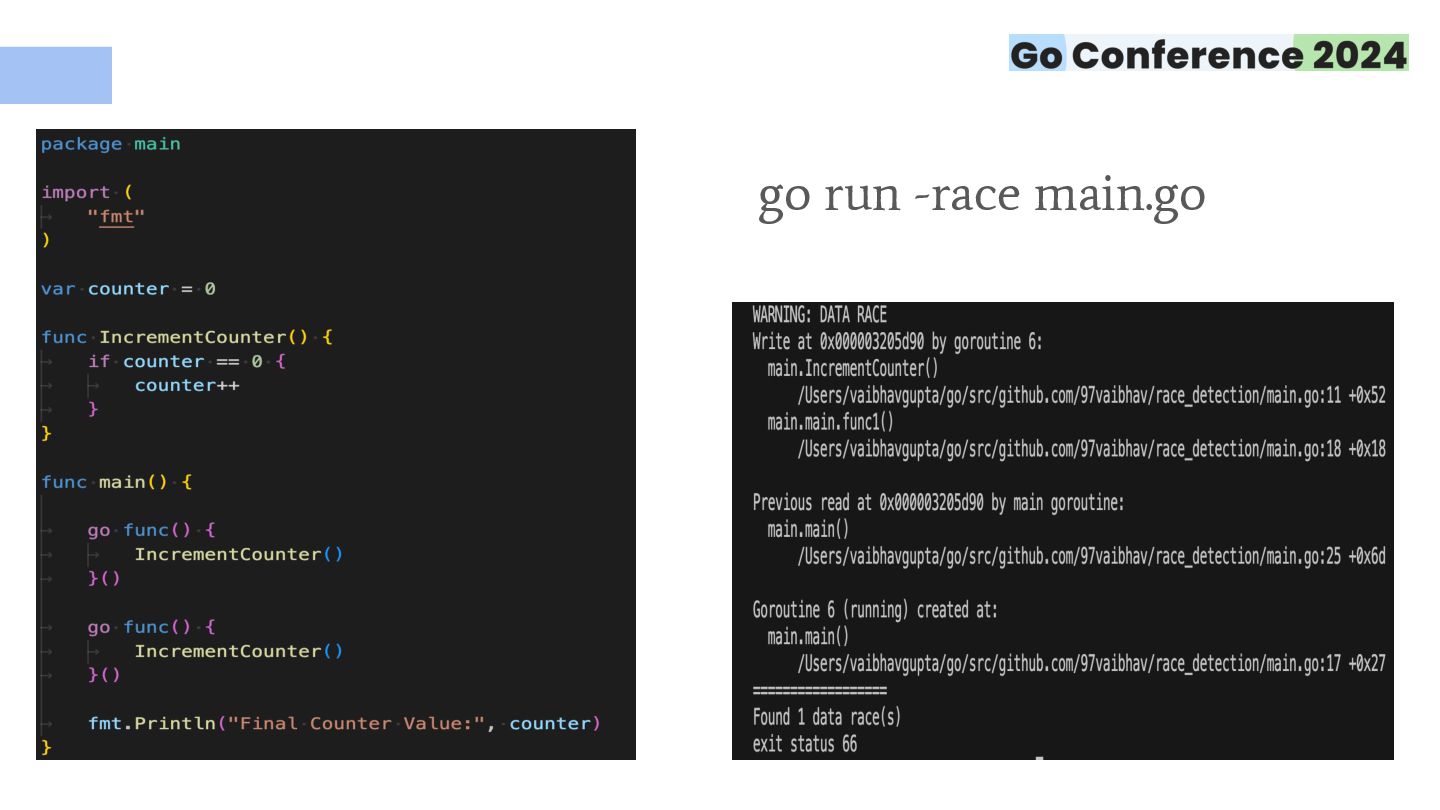Click the fmt.Println Final Counter Value line
Image resolution: width=1440 pixels, height=810 pixels.
pos(344,723)
